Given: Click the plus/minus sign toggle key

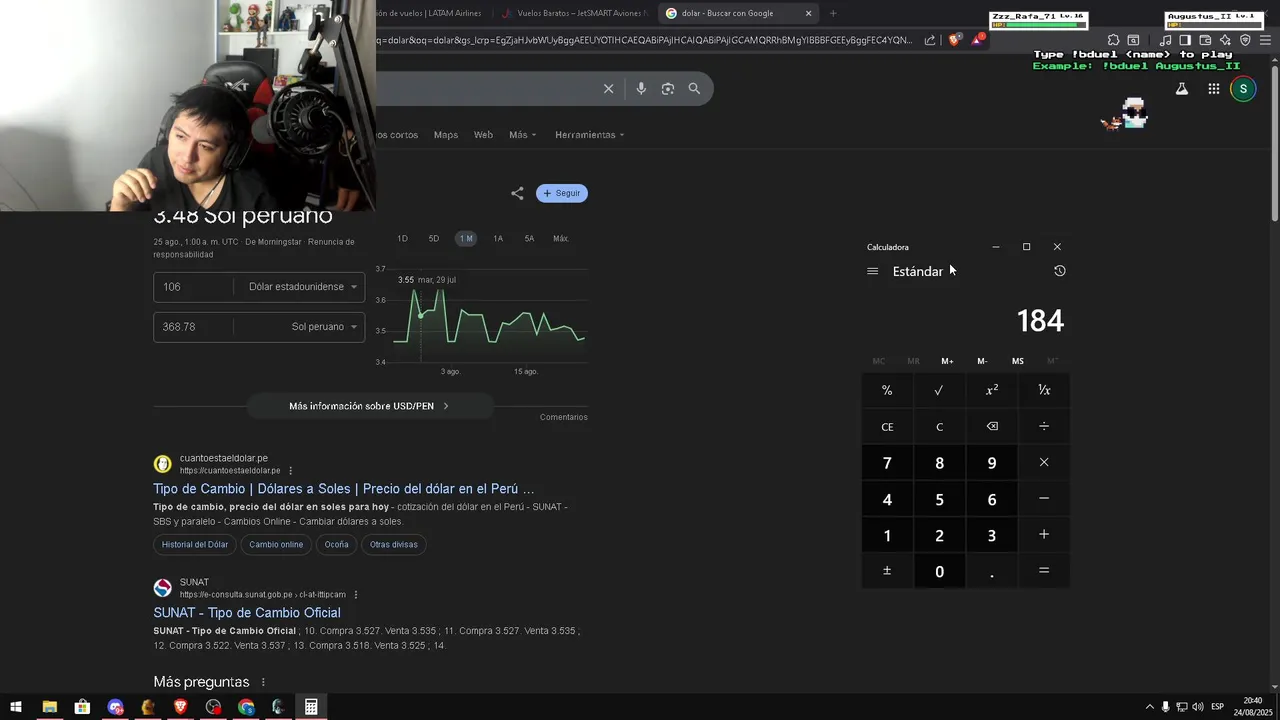Looking at the screenshot, I should click(887, 571).
